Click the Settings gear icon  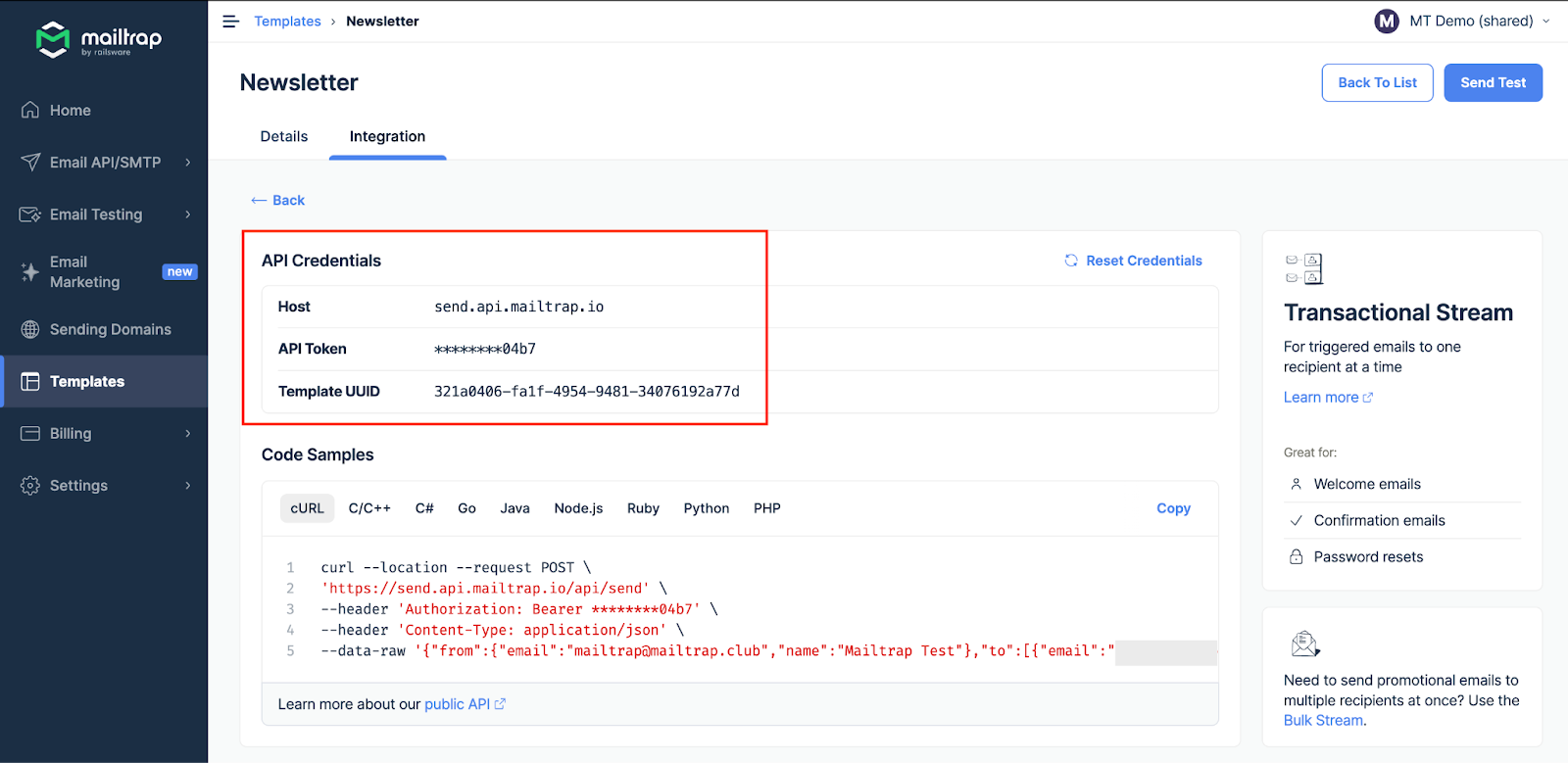click(x=30, y=485)
